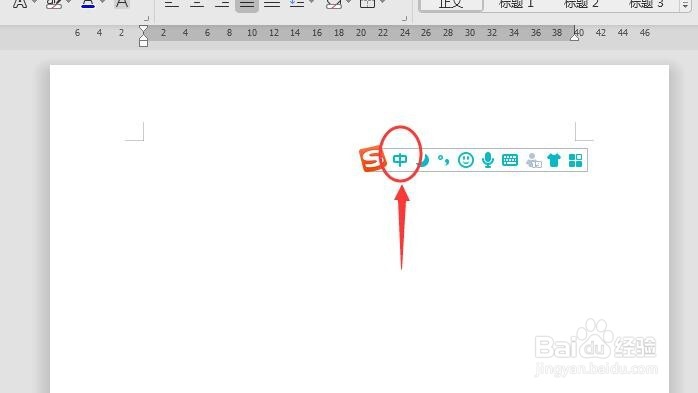Switch Chinese/English mode via the 中 icon
Viewport: 698px width, 393px height.
(400, 160)
